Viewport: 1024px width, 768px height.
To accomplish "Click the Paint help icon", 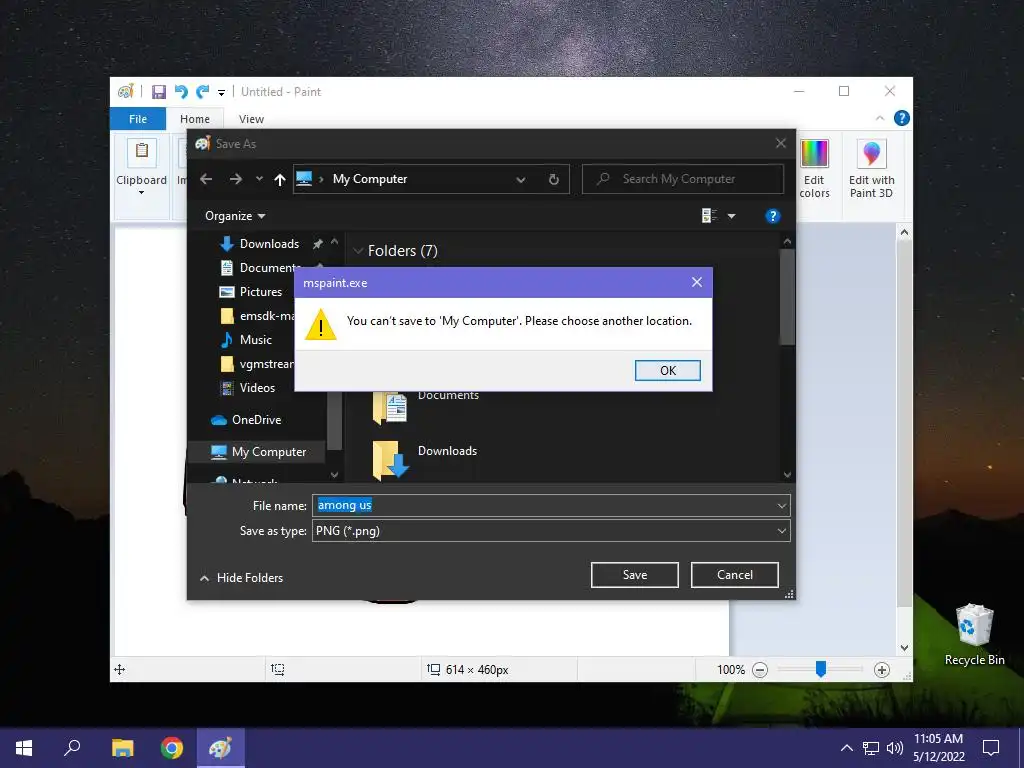I will [901, 118].
